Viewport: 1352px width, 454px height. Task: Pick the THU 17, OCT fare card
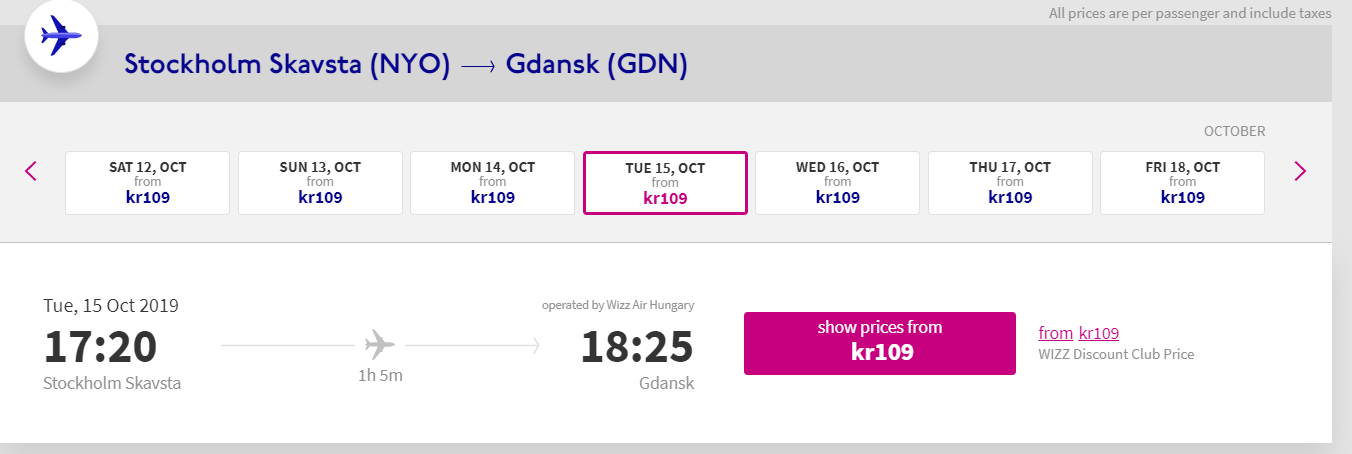pyautogui.click(x=1010, y=183)
